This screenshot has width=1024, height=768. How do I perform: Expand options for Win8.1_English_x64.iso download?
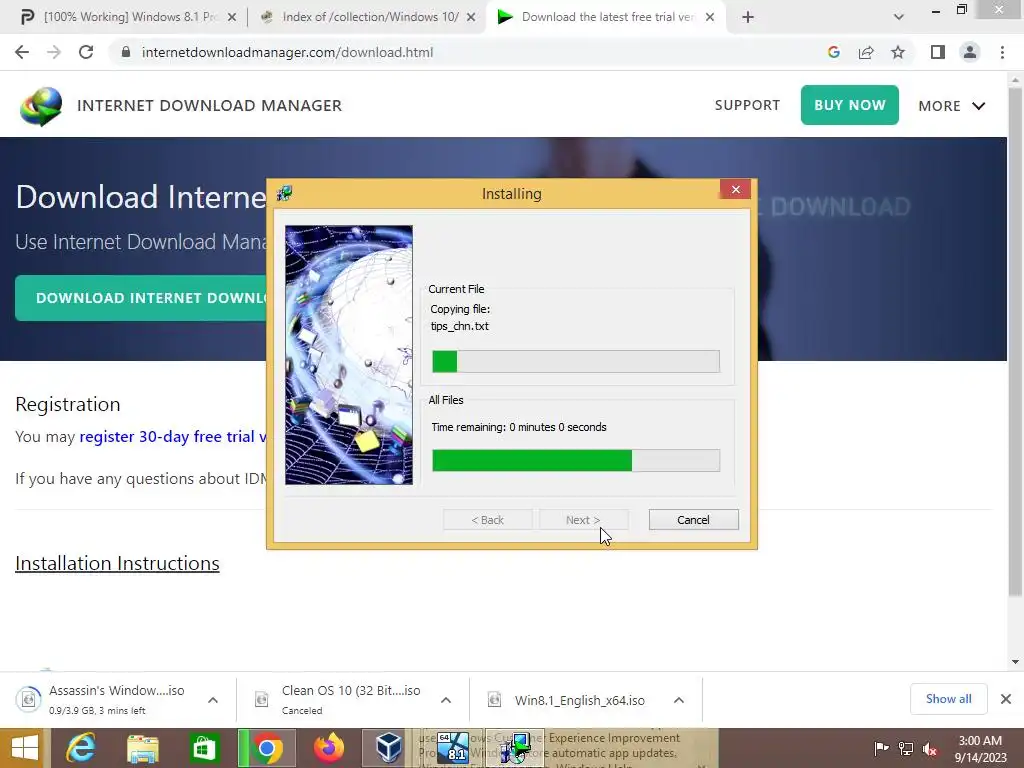pos(679,700)
